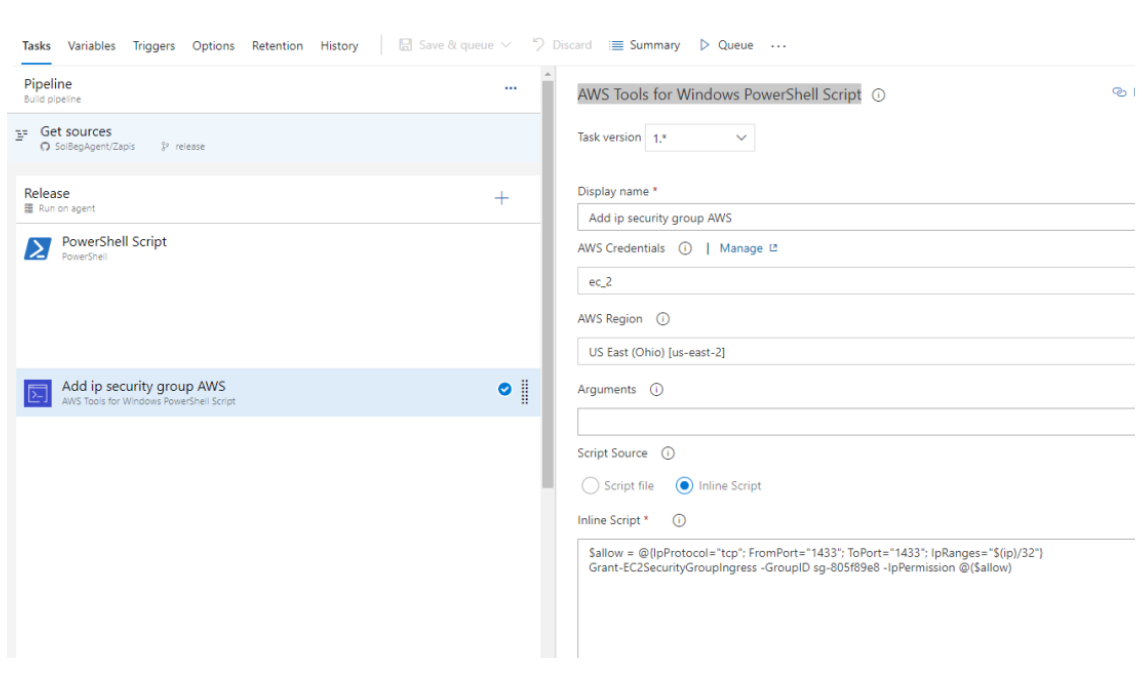Click into the Display name field

pyautogui.click(x=856, y=218)
